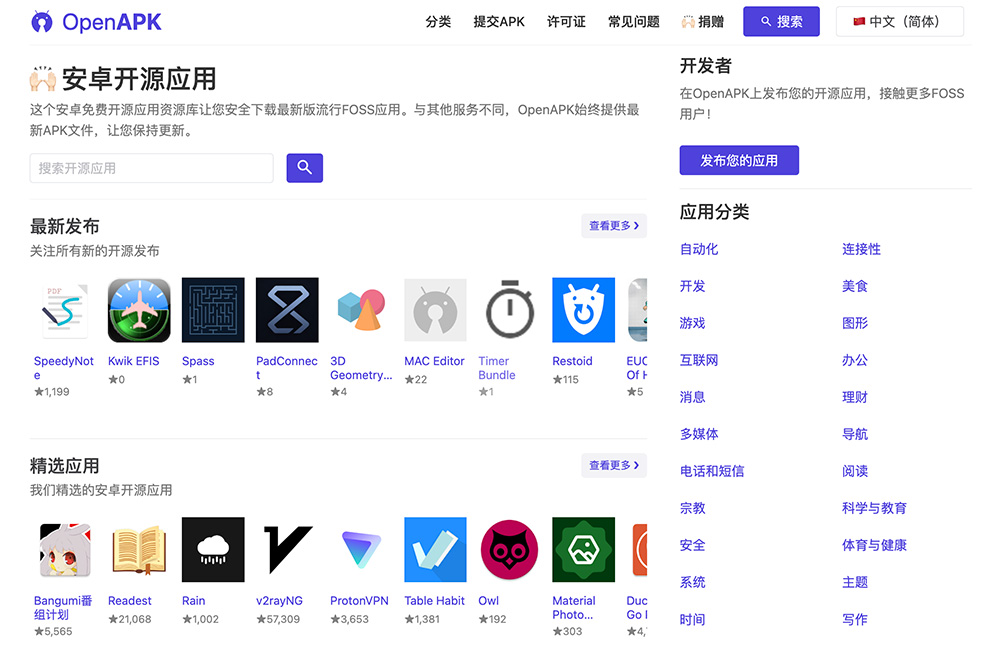Open the 消息 category
1000x649 pixels.
pyautogui.click(x=693, y=397)
